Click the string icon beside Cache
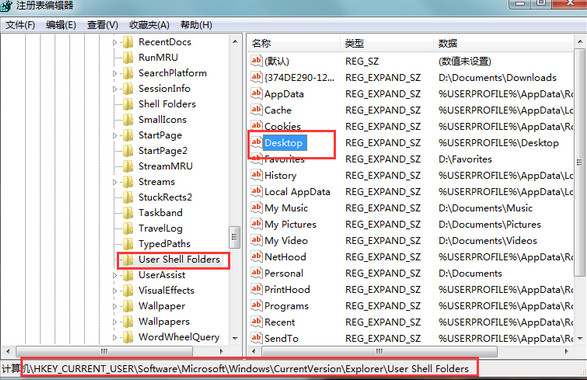Screen dimensions: 587x380 (x=256, y=110)
